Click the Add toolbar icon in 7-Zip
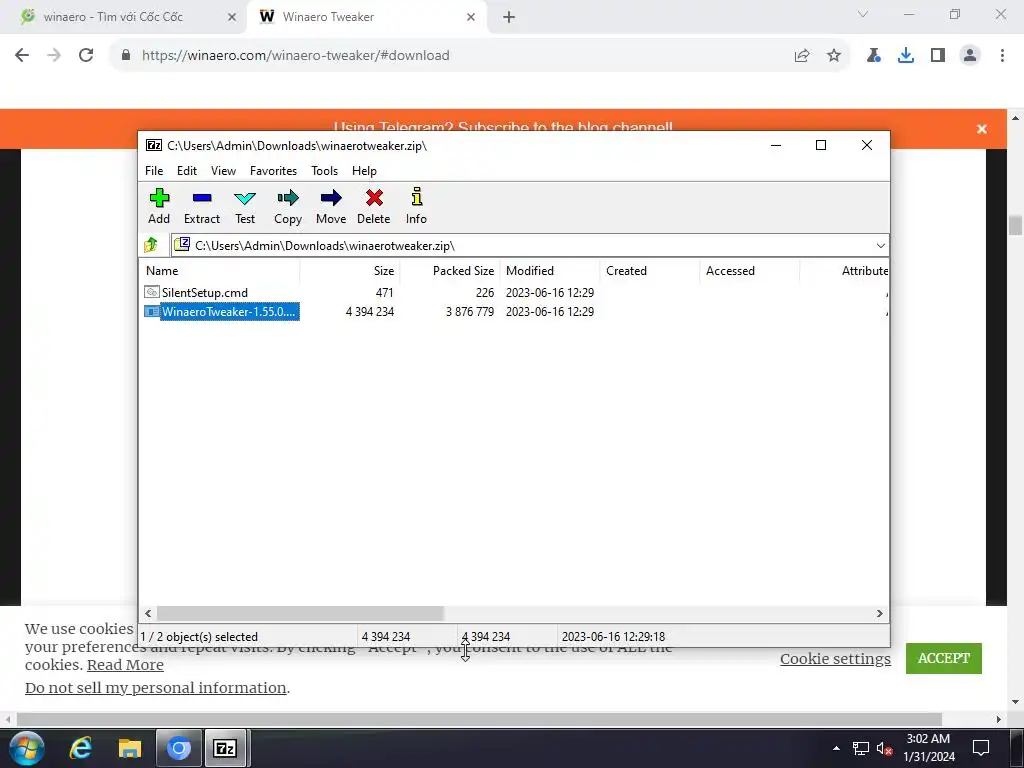 coord(159,198)
